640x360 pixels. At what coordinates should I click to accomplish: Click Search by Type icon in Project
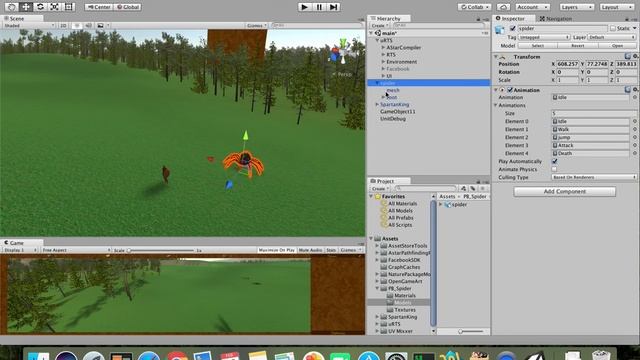[463, 188]
